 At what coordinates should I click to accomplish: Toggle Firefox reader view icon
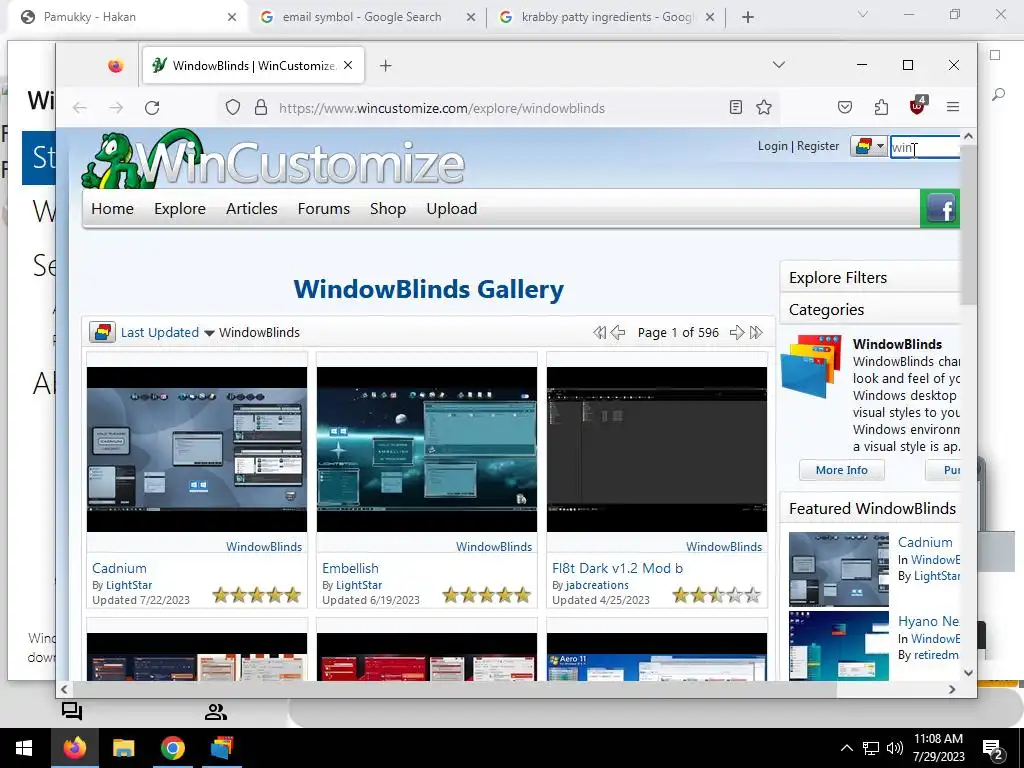tap(735, 107)
